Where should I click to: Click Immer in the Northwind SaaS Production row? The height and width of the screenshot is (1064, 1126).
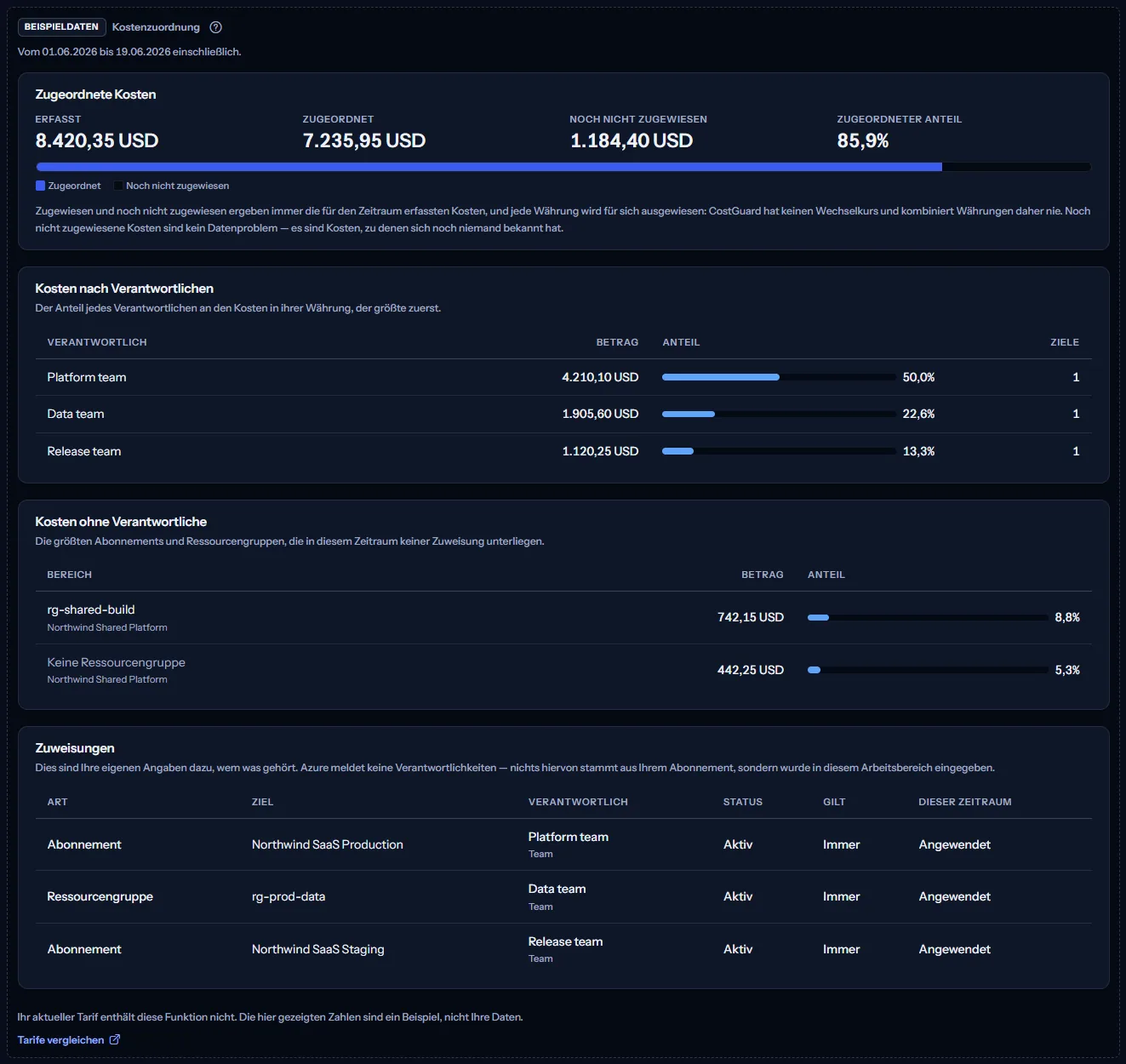point(842,844)
